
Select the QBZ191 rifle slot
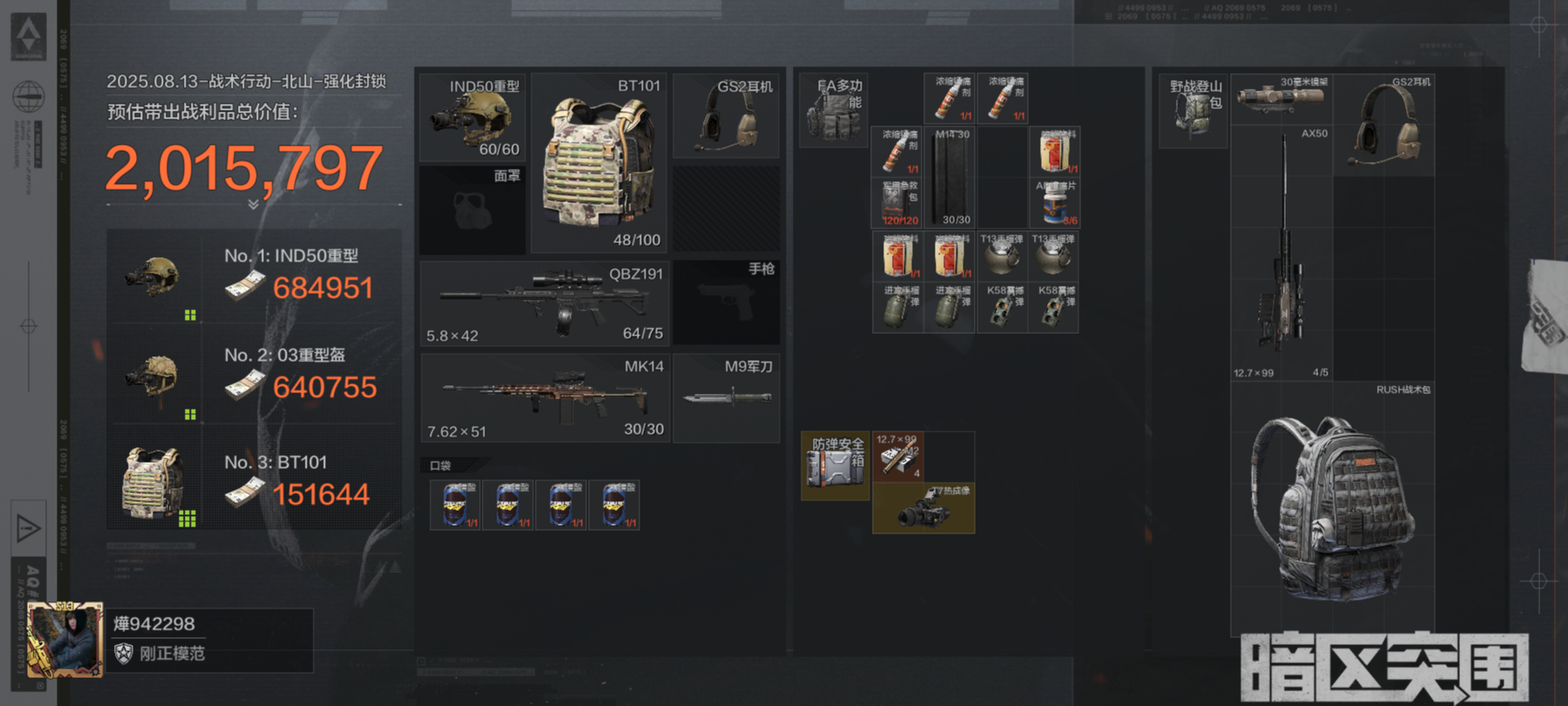(545, 302)
